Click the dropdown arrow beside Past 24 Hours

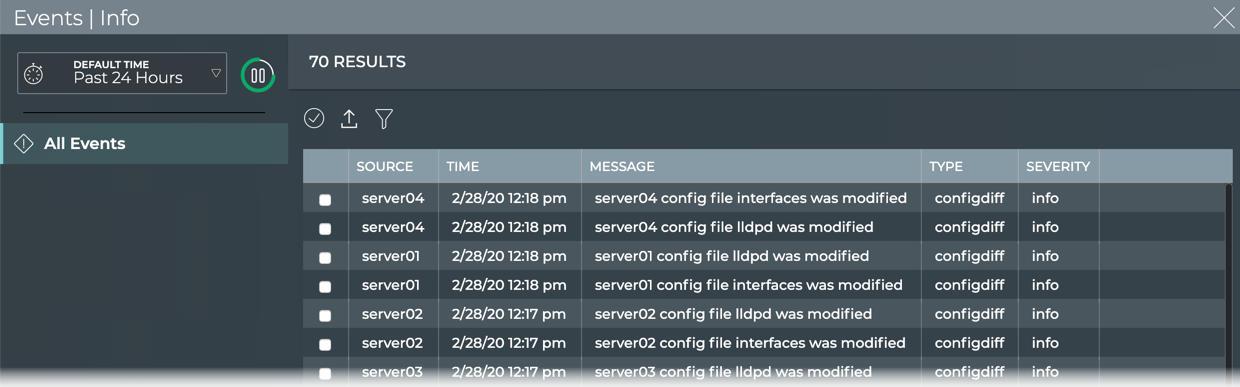[x=215, y=73]
